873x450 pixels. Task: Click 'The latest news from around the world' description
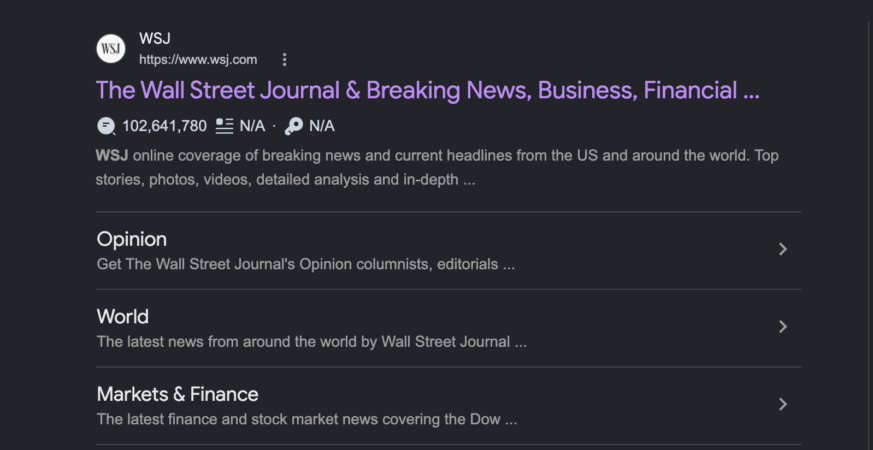(x=312, y=341)
